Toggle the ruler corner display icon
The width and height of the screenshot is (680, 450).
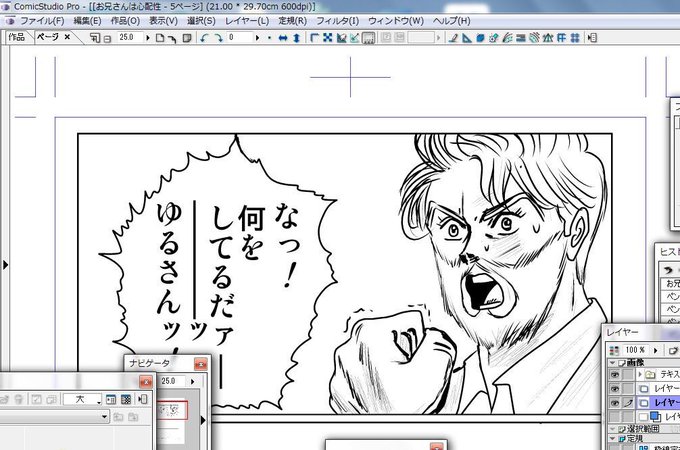pyautogui.click(x=314, y=38)
